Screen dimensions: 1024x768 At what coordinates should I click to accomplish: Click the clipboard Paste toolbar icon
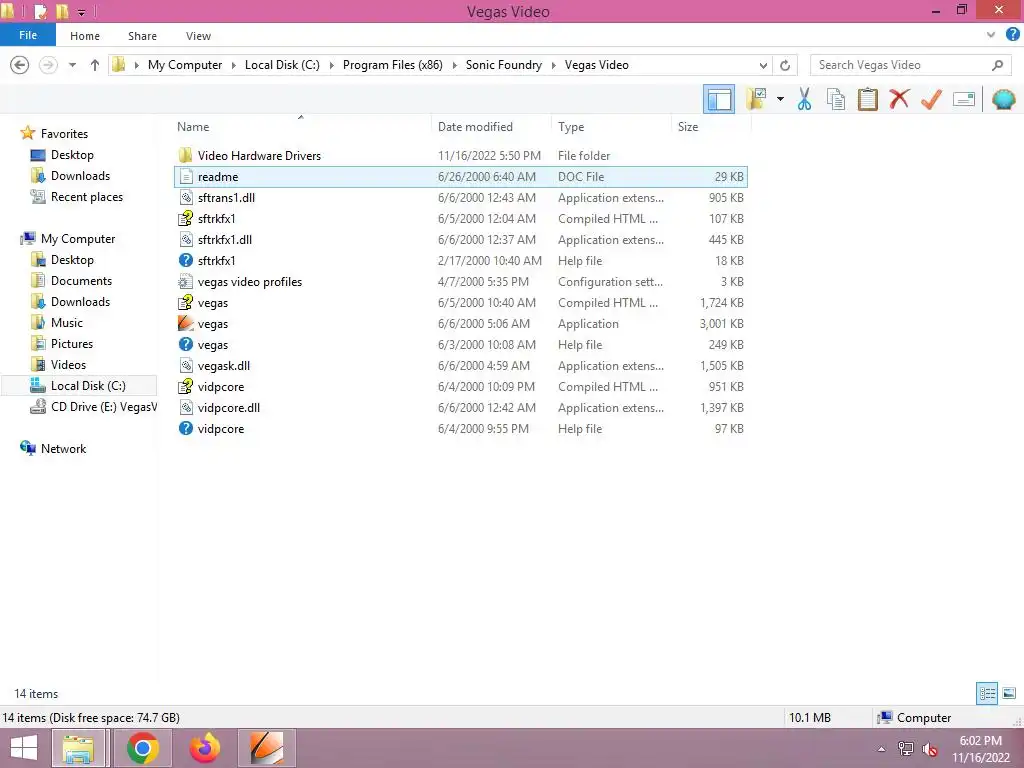coord(867,99)
